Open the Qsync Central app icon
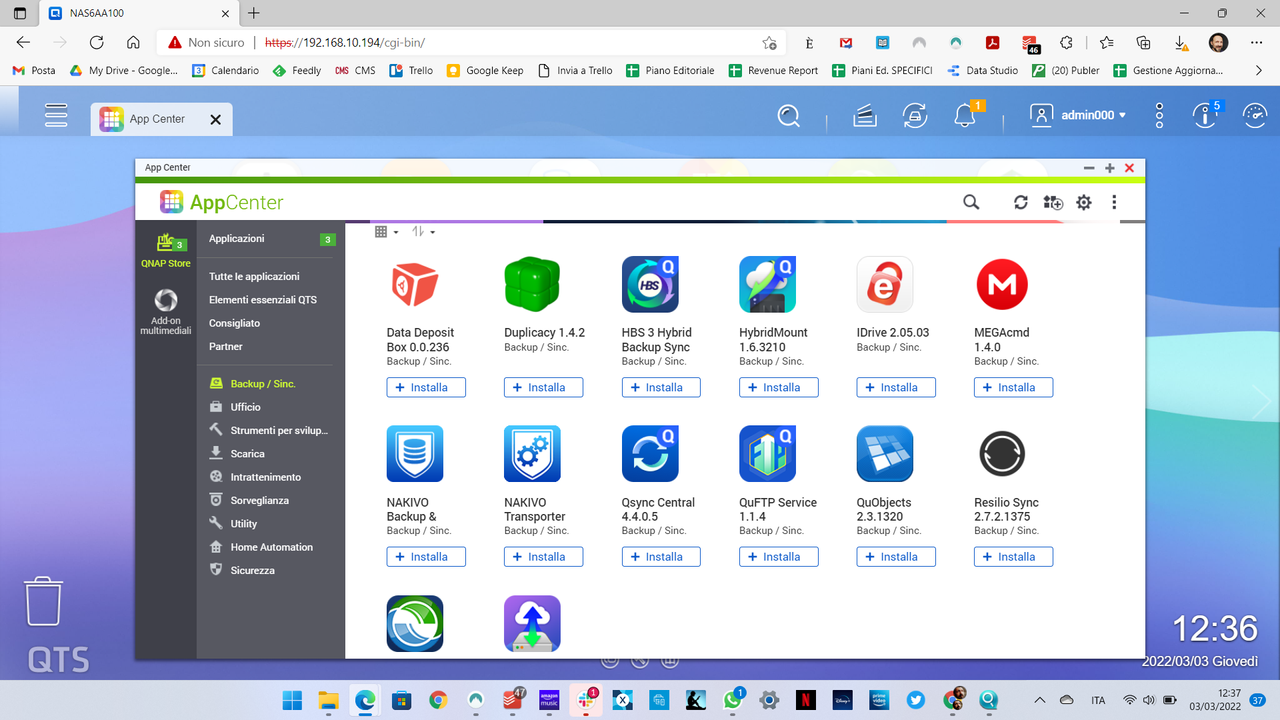The image size is (1280, 720). click(650, 454)
